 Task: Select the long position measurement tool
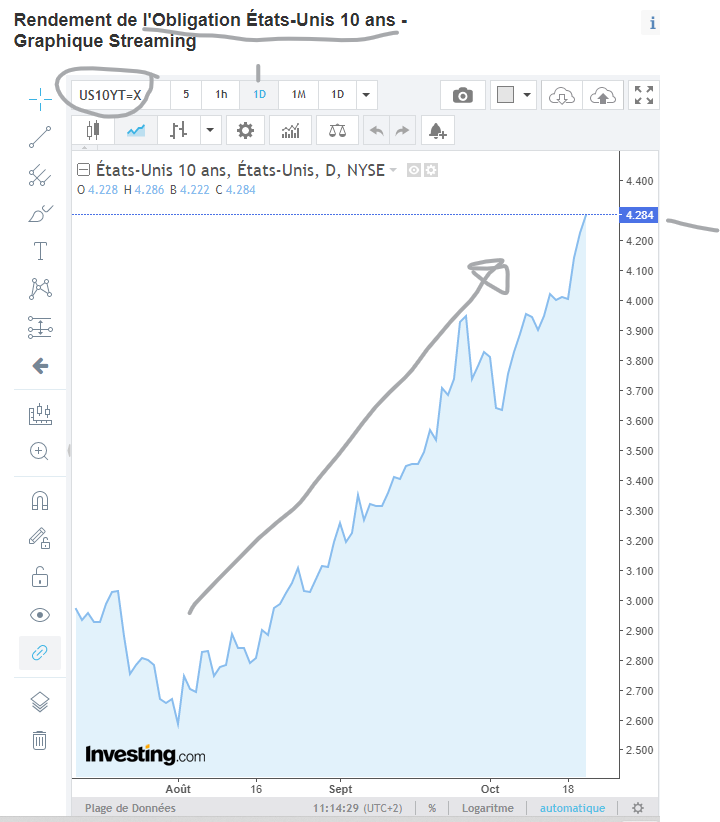point(40,327)
